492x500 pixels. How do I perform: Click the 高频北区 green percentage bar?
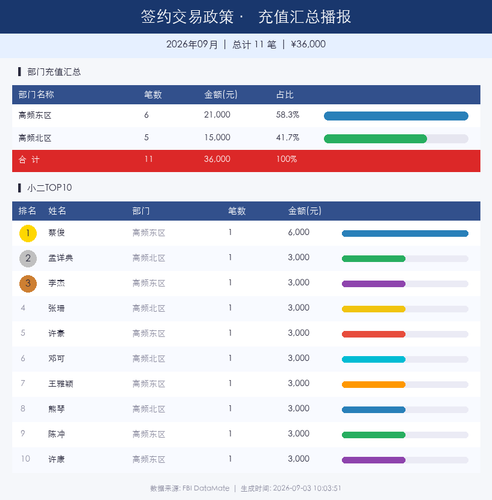pyautogui.click(x=375, y=139)
